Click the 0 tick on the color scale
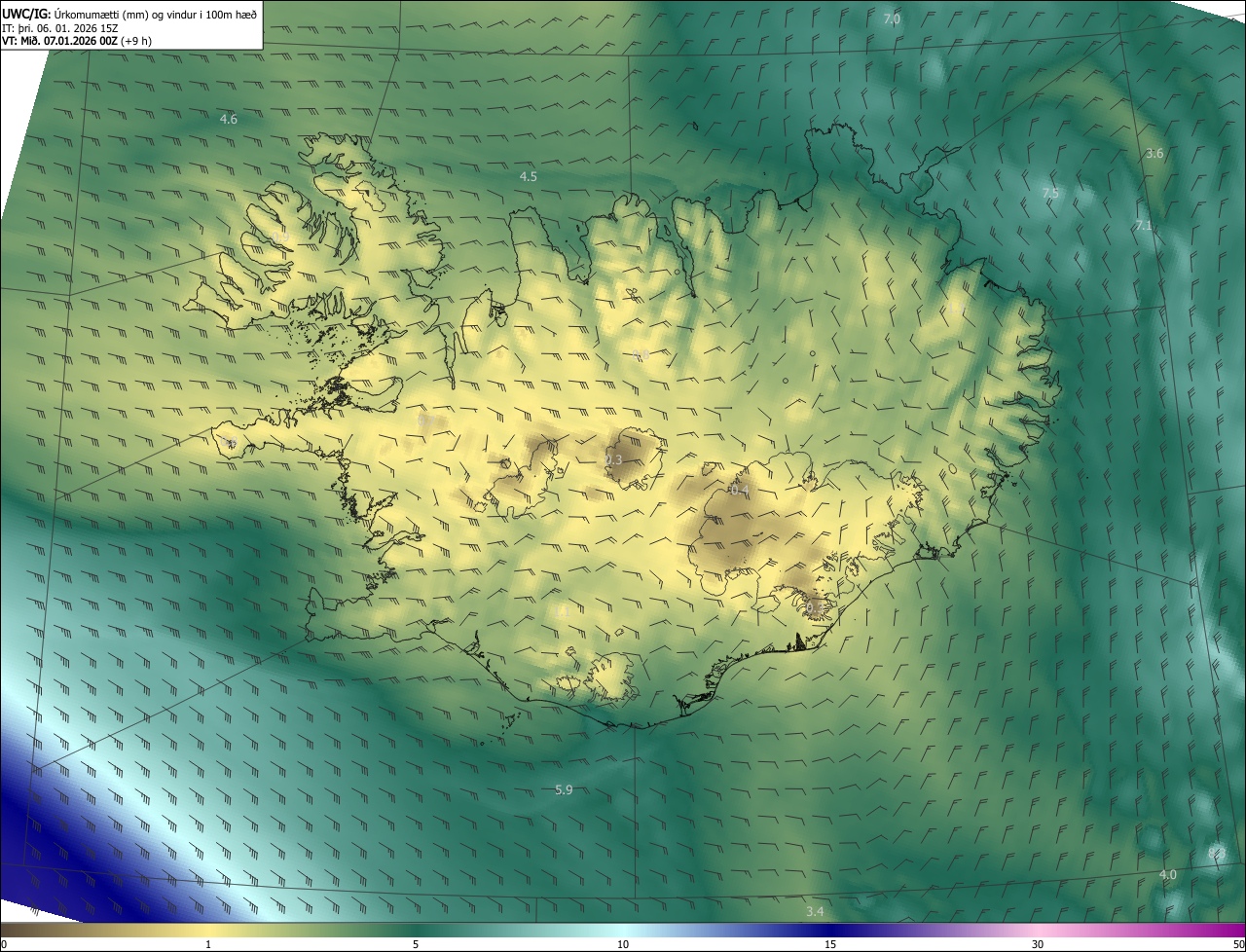 click(x=4, y=944)
